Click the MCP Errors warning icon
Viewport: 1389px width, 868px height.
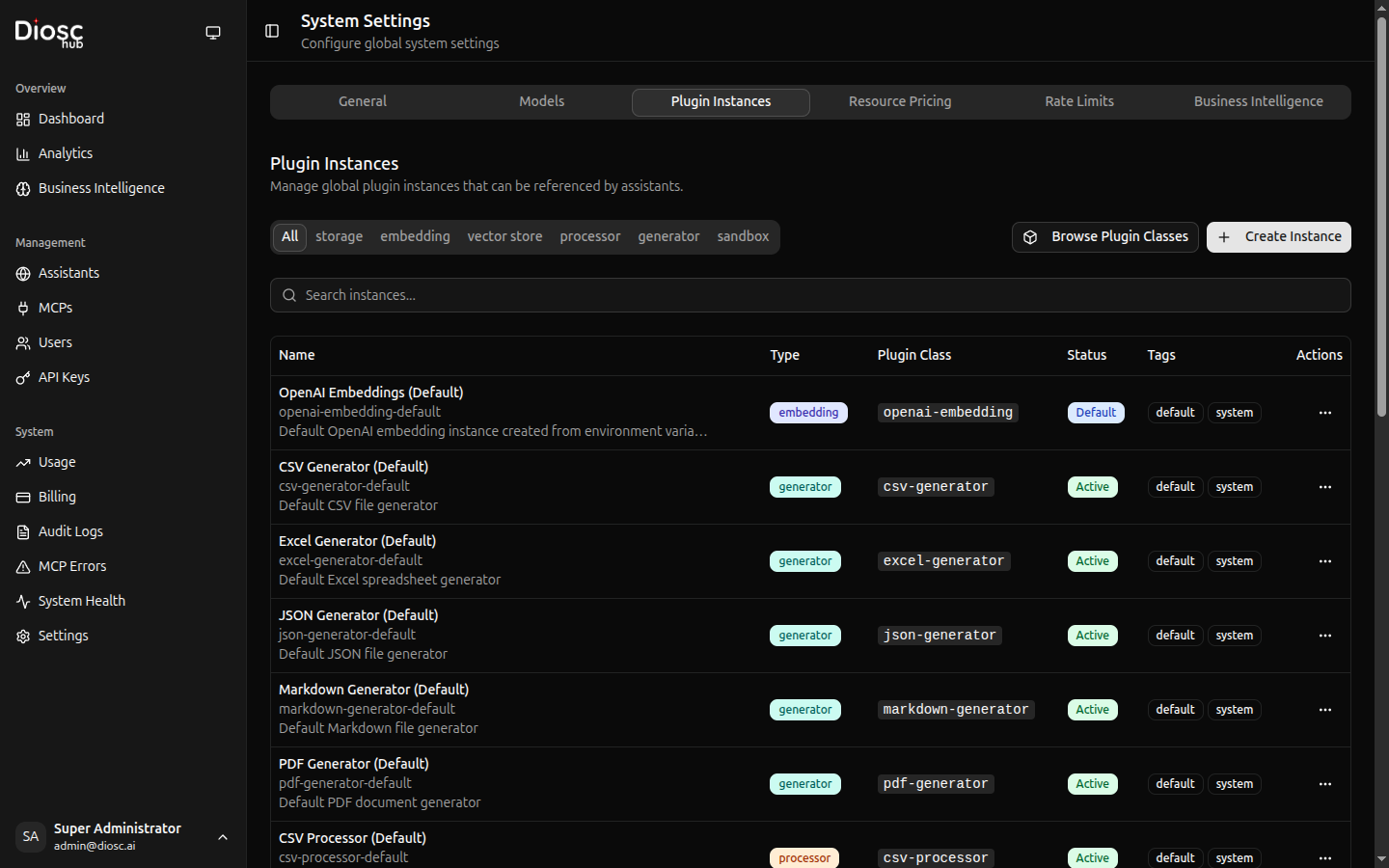(x=22, y=566)
